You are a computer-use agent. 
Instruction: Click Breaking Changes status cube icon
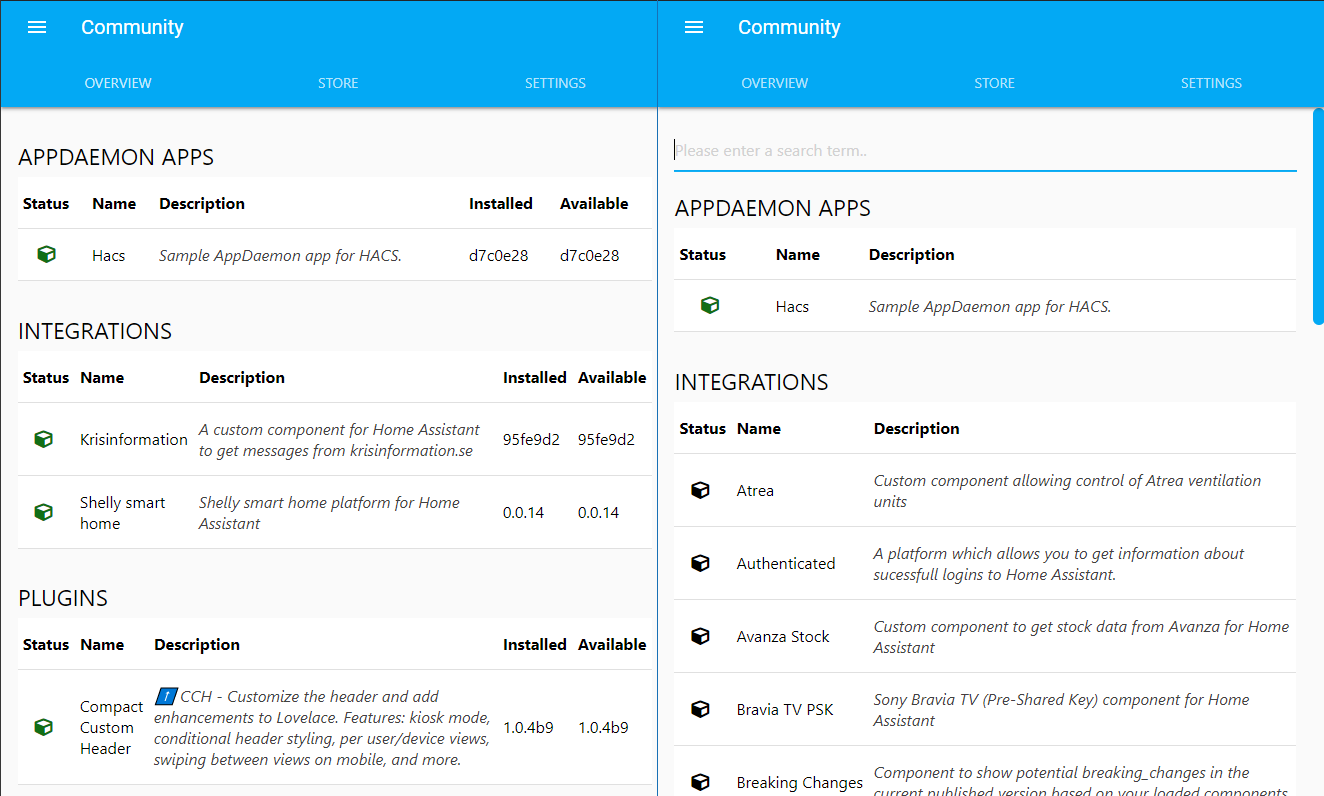click(x=701, y=782)
